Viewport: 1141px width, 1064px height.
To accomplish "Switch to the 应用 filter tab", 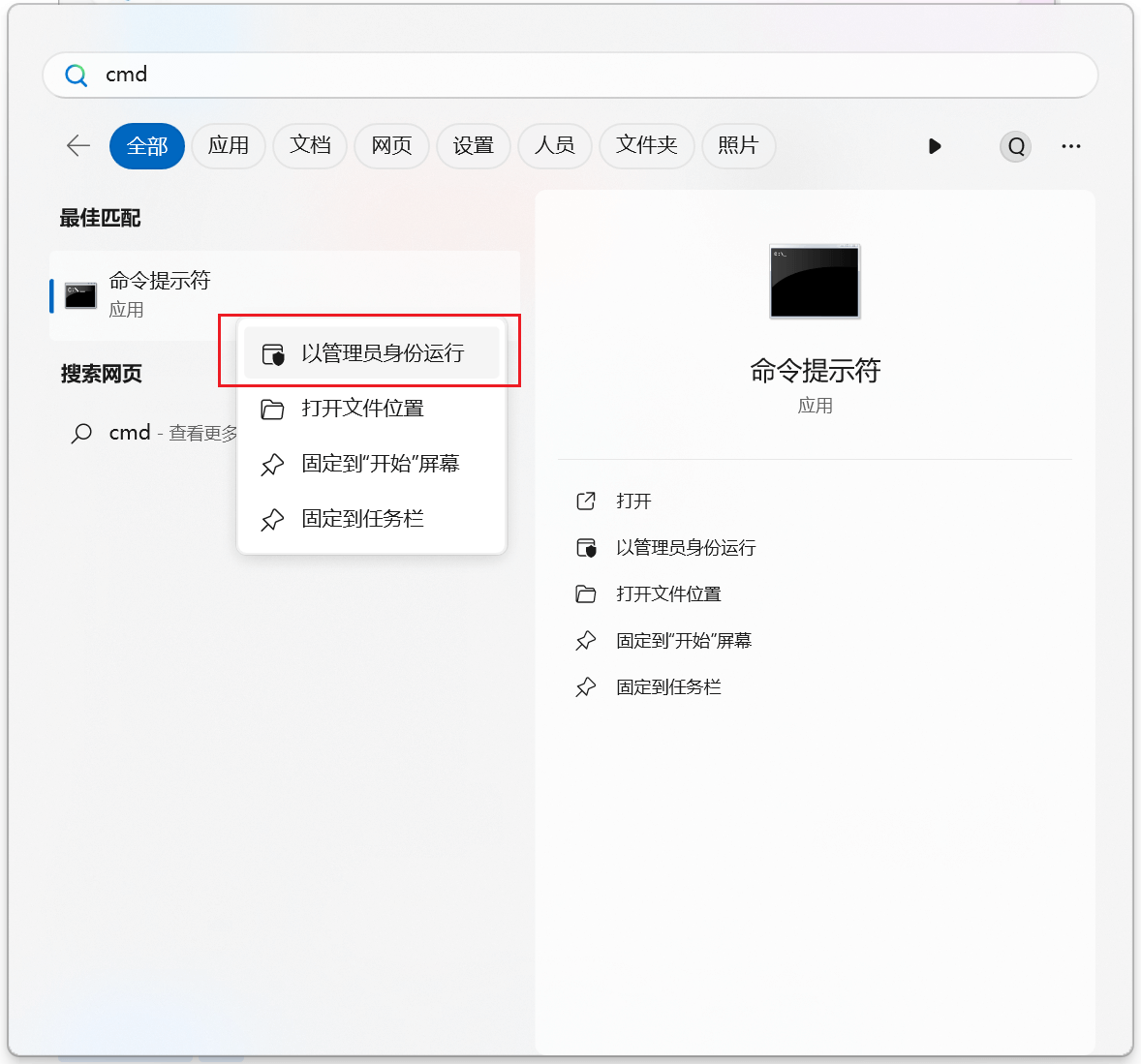I will [229, 146].
